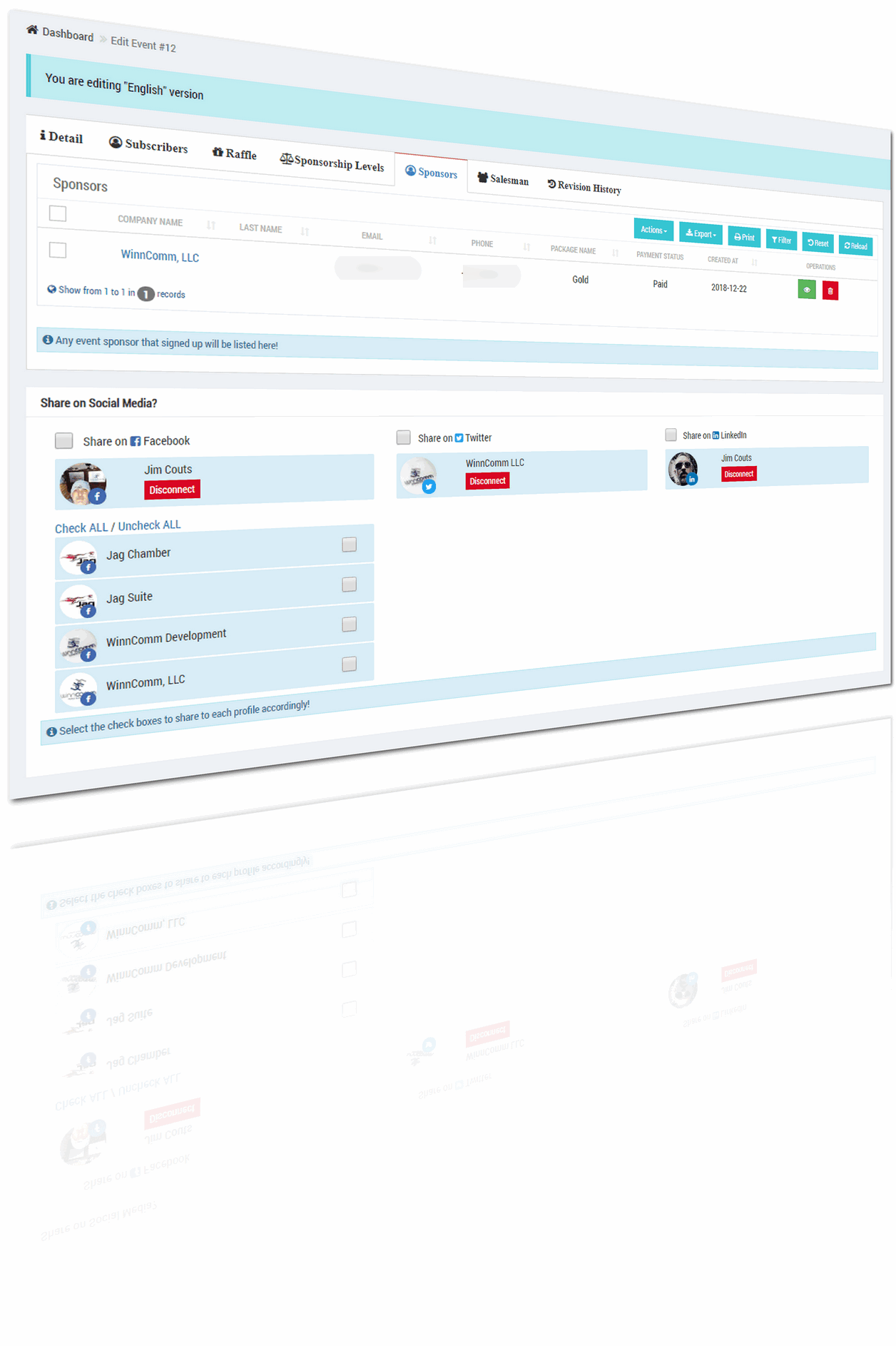Click Jim Couts Facebook profile picture
896x1346 pixels.
83,483
